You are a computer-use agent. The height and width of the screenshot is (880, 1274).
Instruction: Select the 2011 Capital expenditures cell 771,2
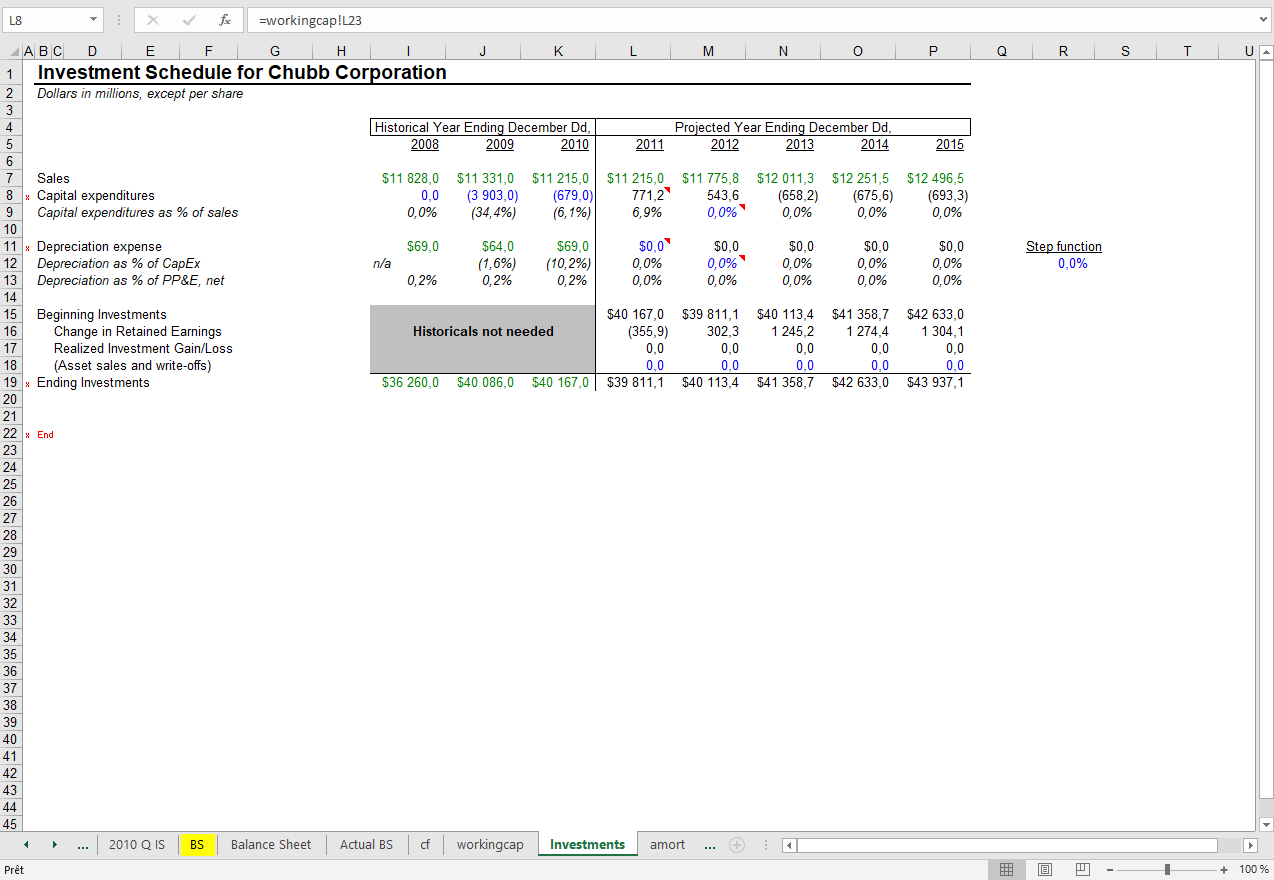coord(633,195)
